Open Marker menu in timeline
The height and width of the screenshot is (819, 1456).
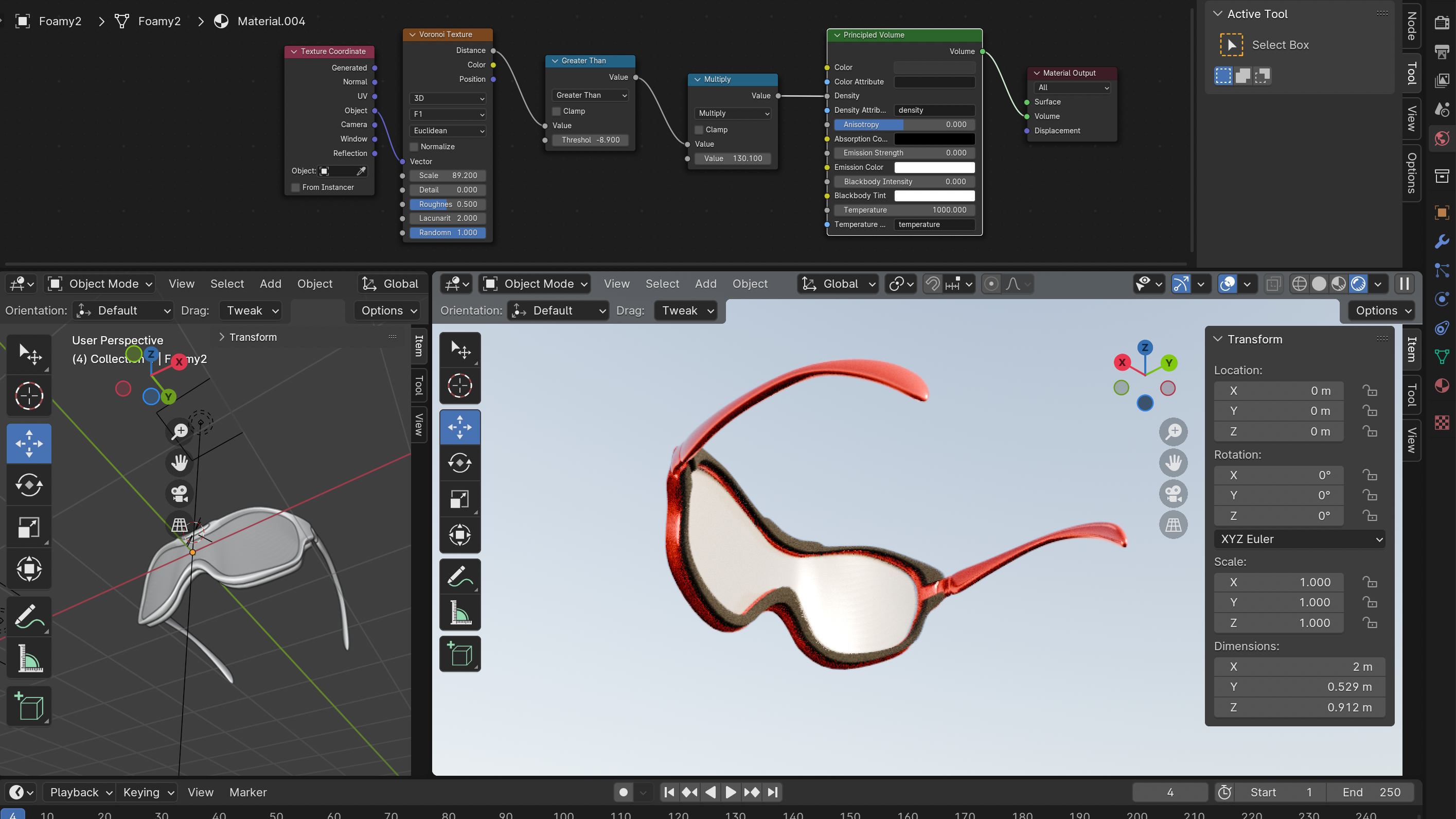[x=247, y=792]
